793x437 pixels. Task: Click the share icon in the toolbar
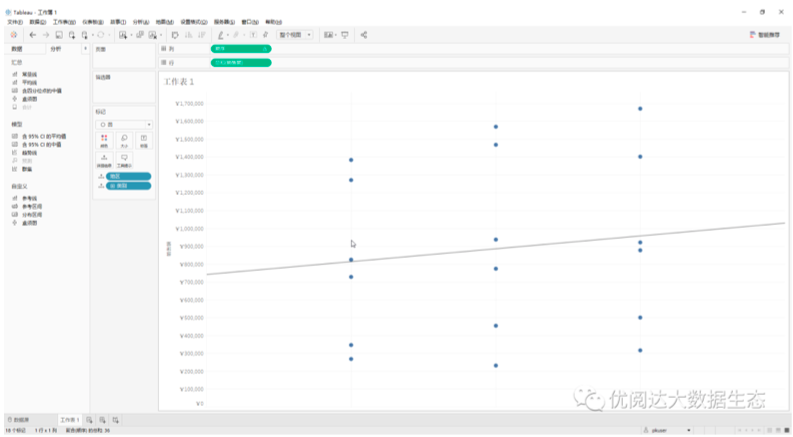click(364, 34)
